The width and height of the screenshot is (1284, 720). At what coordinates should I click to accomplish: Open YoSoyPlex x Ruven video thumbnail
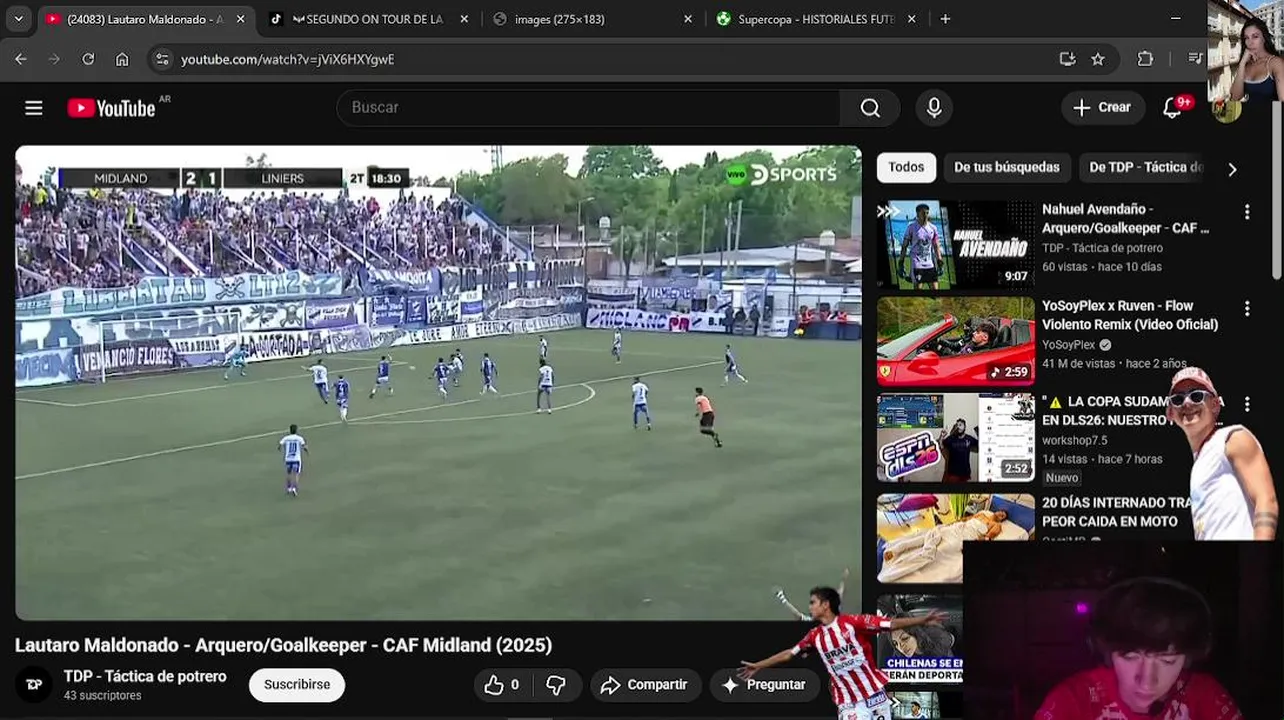pos(956,341)
